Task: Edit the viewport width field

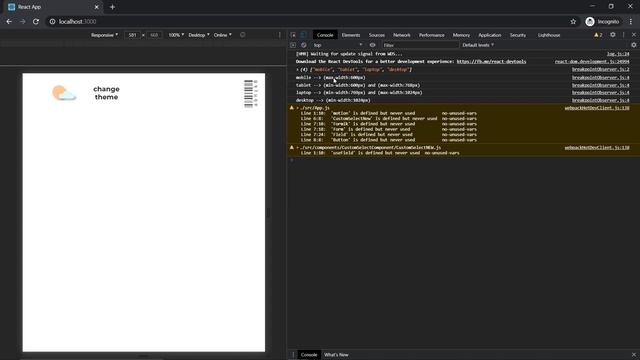Action: [x=132, y=35]
